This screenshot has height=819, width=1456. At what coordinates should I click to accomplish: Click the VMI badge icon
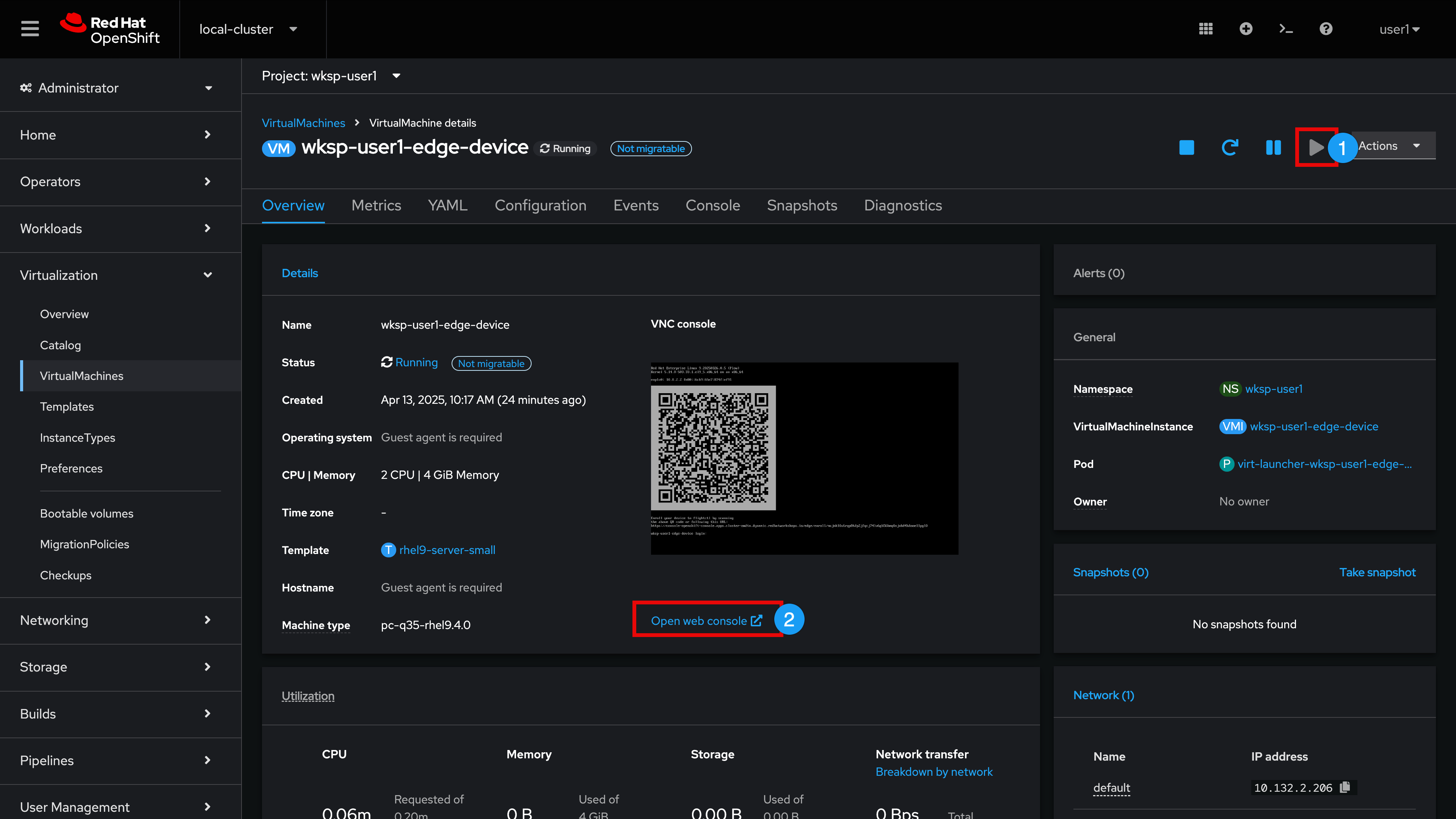point(1232,426)
